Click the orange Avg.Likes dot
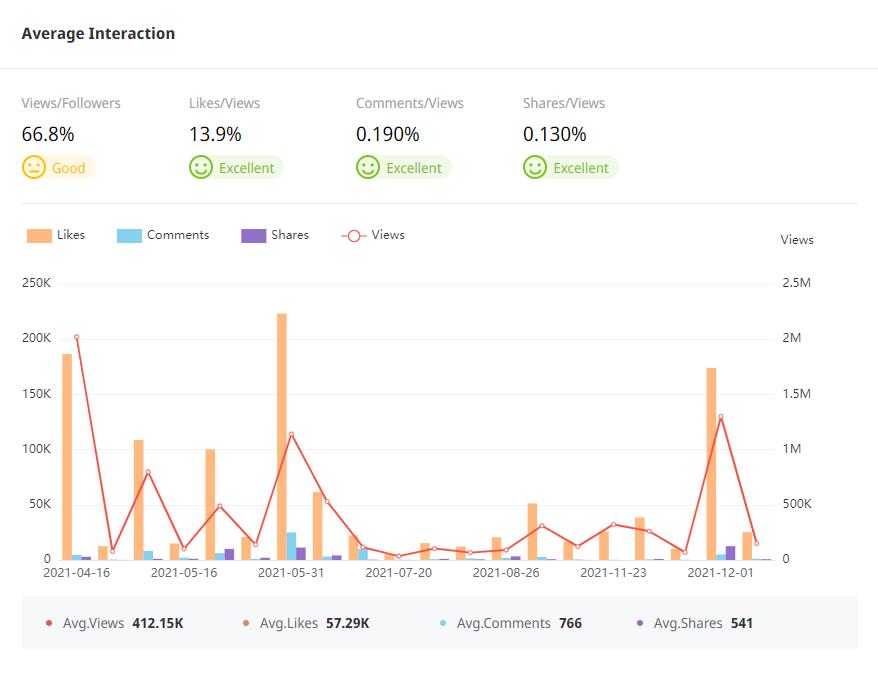 click(x=246, y=624)
